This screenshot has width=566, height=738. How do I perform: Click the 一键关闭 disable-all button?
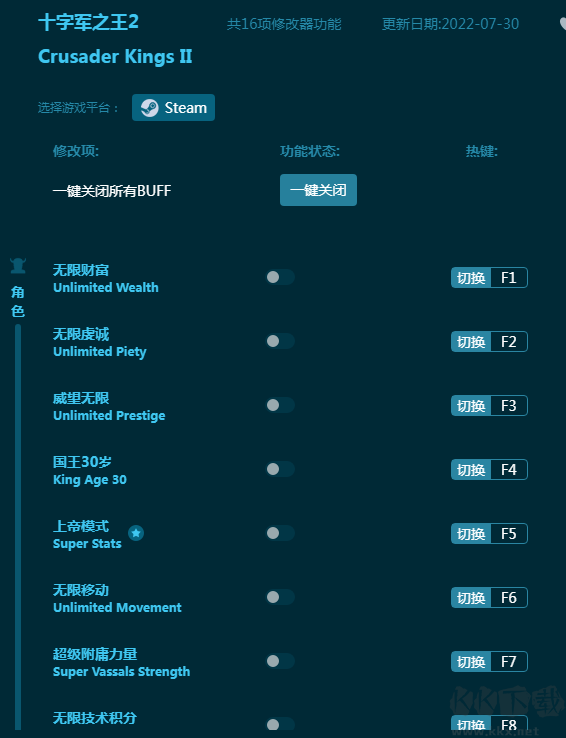click(319, 190)
